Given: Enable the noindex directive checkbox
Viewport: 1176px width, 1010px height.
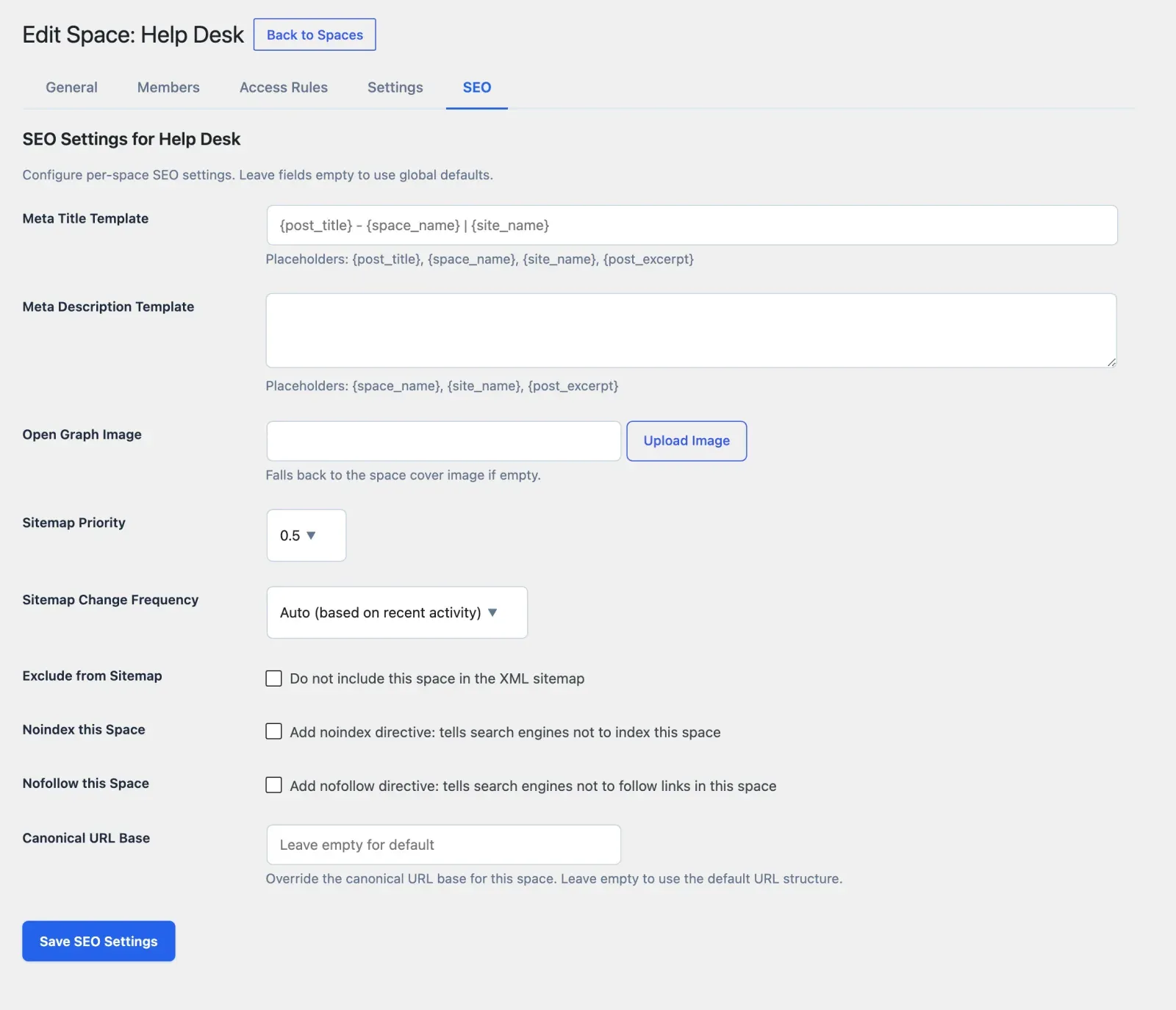Looking at the screenshot, I should click(273, 731).
